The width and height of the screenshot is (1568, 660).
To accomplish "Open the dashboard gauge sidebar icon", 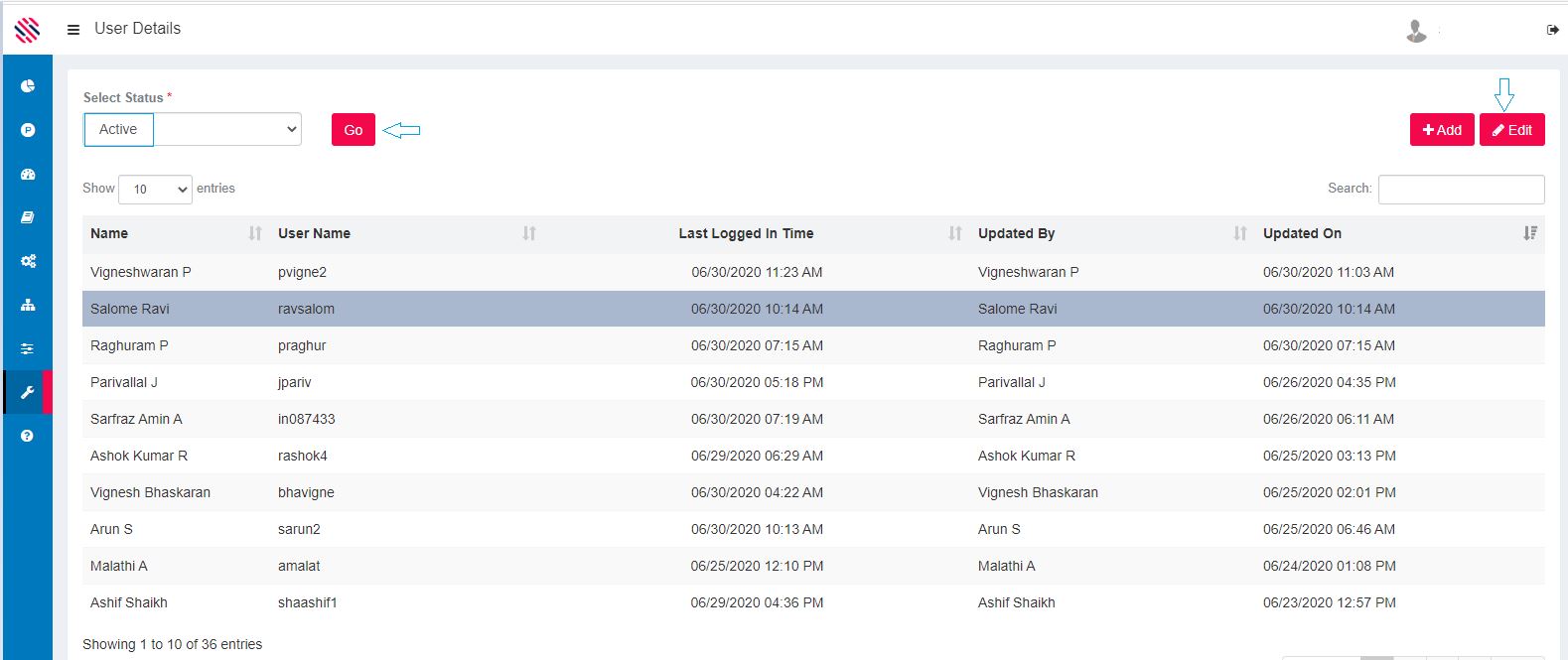I will pyautogui.click(x=28, y=174).
